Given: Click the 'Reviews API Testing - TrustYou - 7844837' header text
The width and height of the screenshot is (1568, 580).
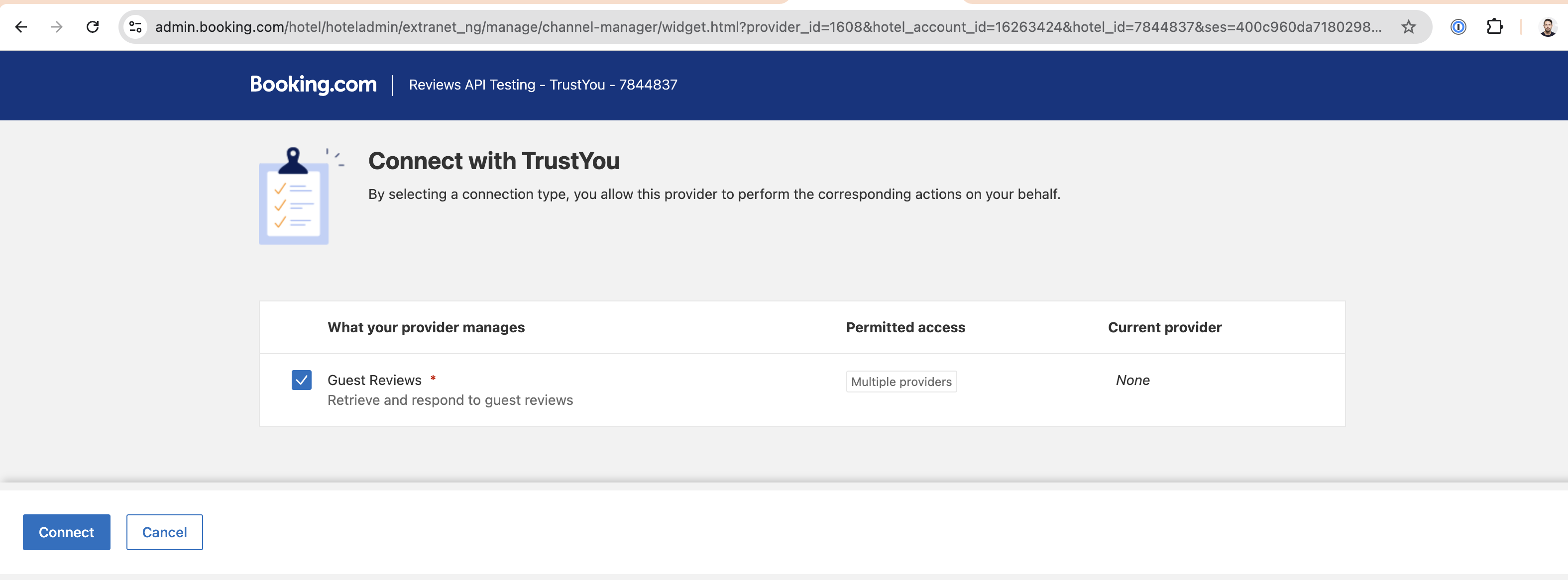Looking at the screenshot, I should click(543, 85).
